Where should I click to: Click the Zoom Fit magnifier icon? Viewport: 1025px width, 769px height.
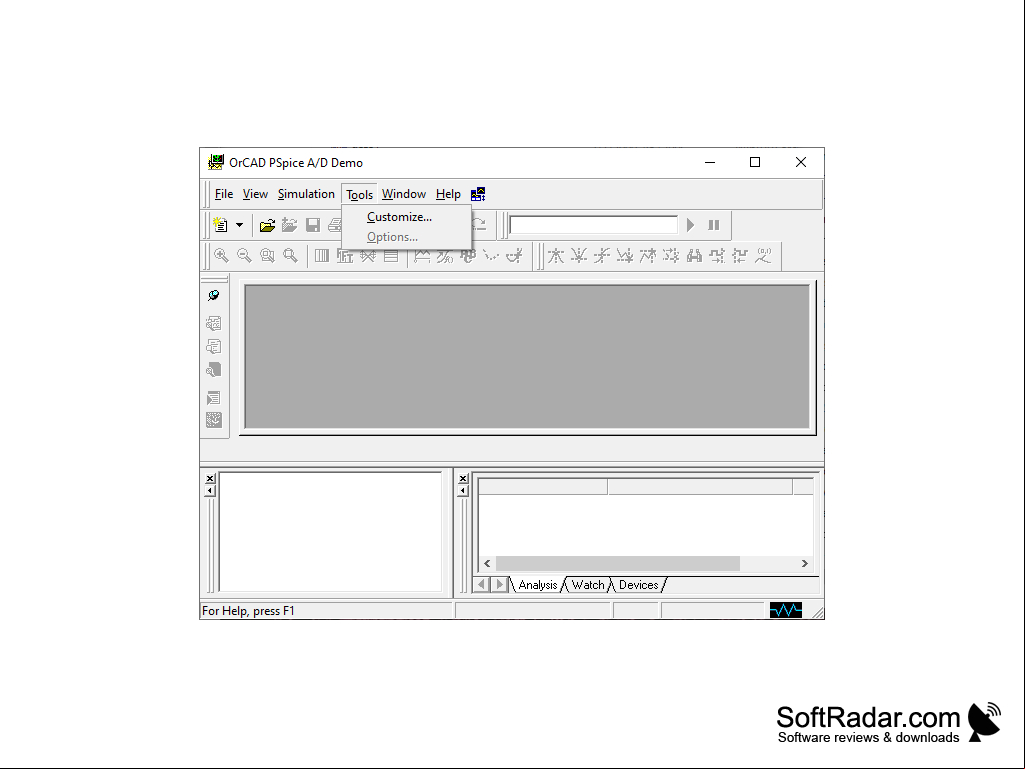pos(290,256)
